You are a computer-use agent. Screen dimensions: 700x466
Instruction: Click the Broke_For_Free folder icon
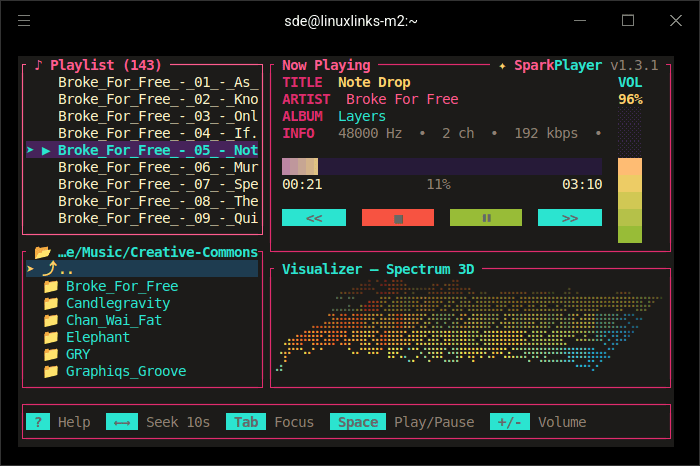[51, 286]
